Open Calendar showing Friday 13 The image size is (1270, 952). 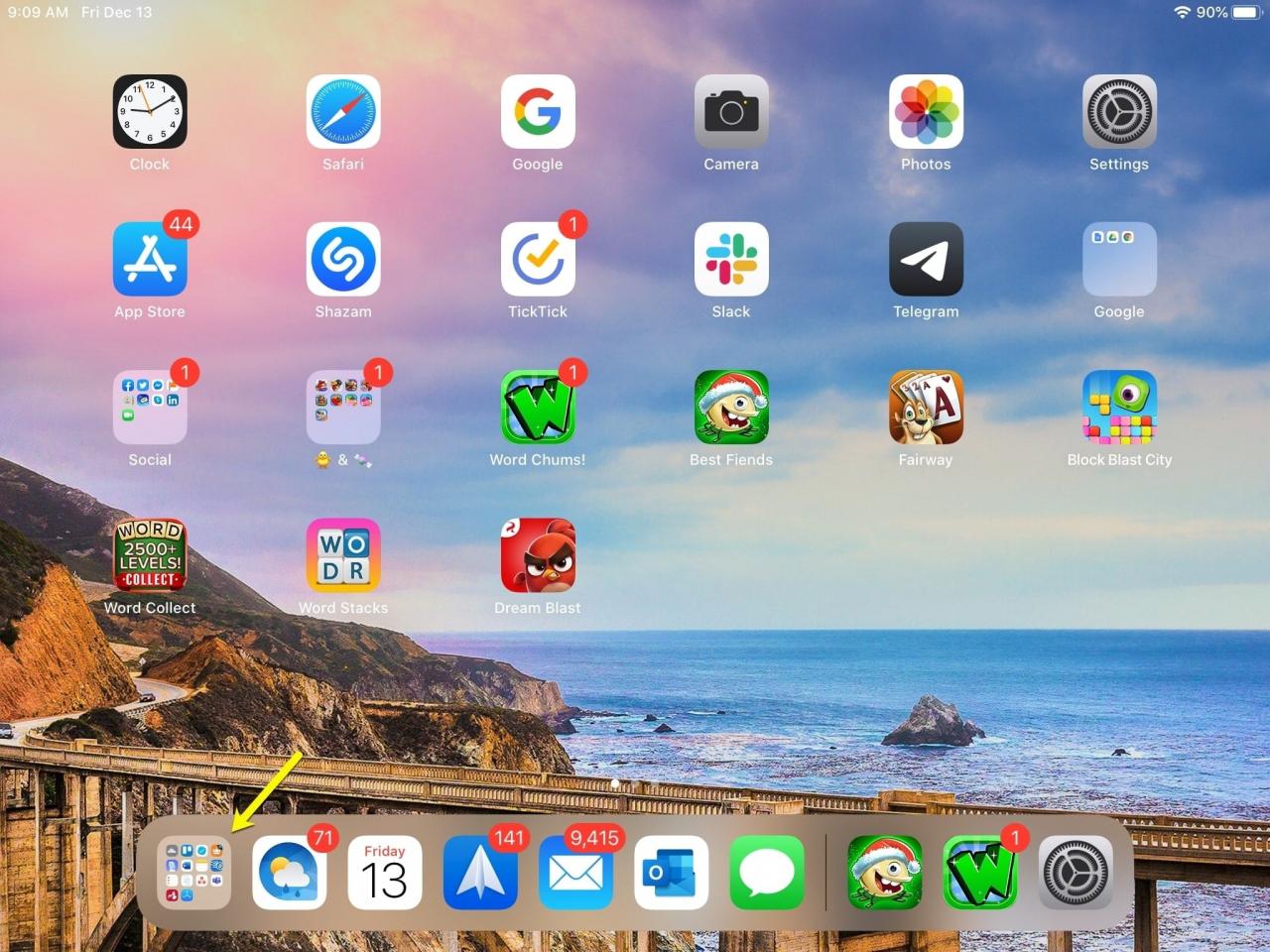(385, 873)
